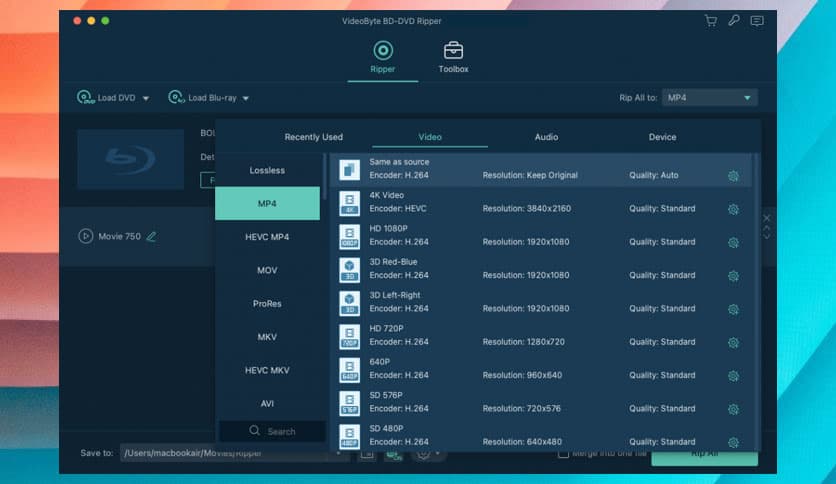Click the HD 1080P format icon
This screenshot has width=836, height=484.
pos(349,237)
